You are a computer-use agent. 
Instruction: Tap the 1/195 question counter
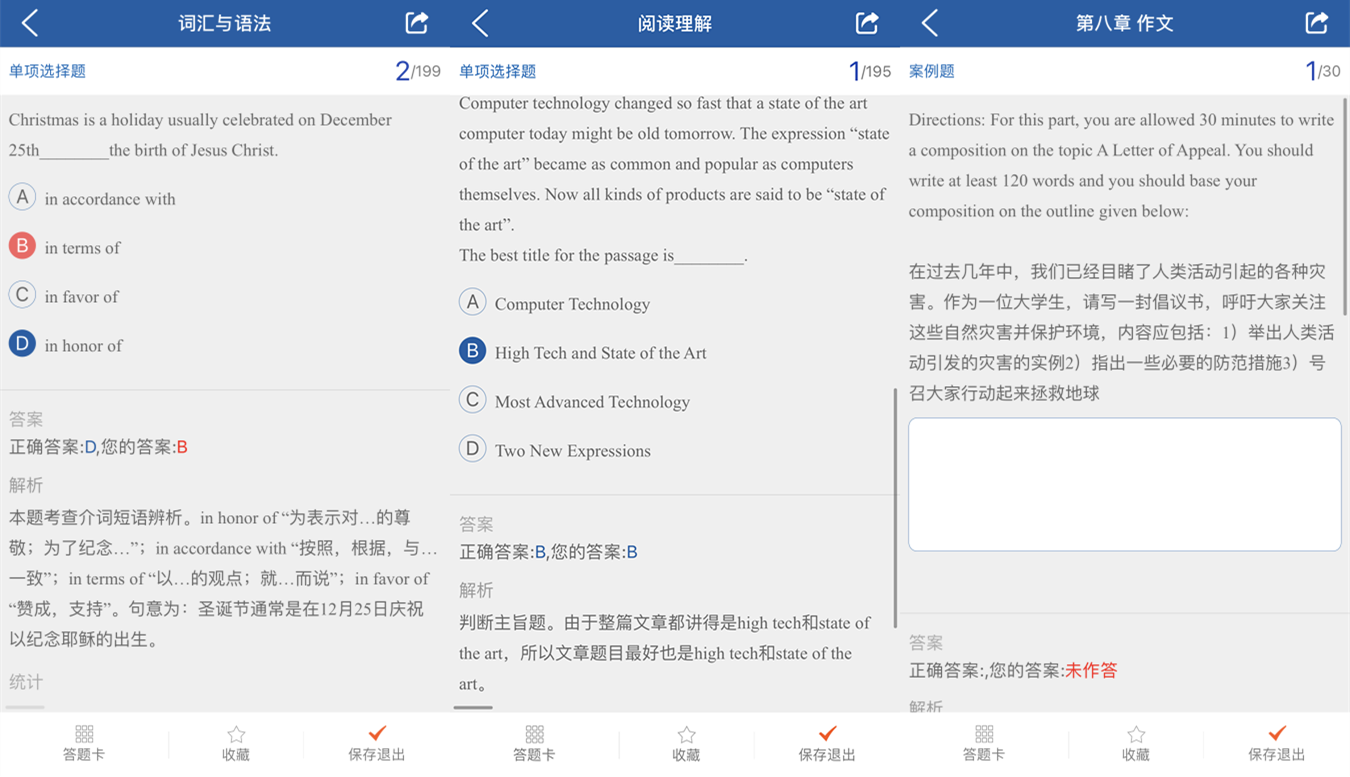[x=870, y=71]
